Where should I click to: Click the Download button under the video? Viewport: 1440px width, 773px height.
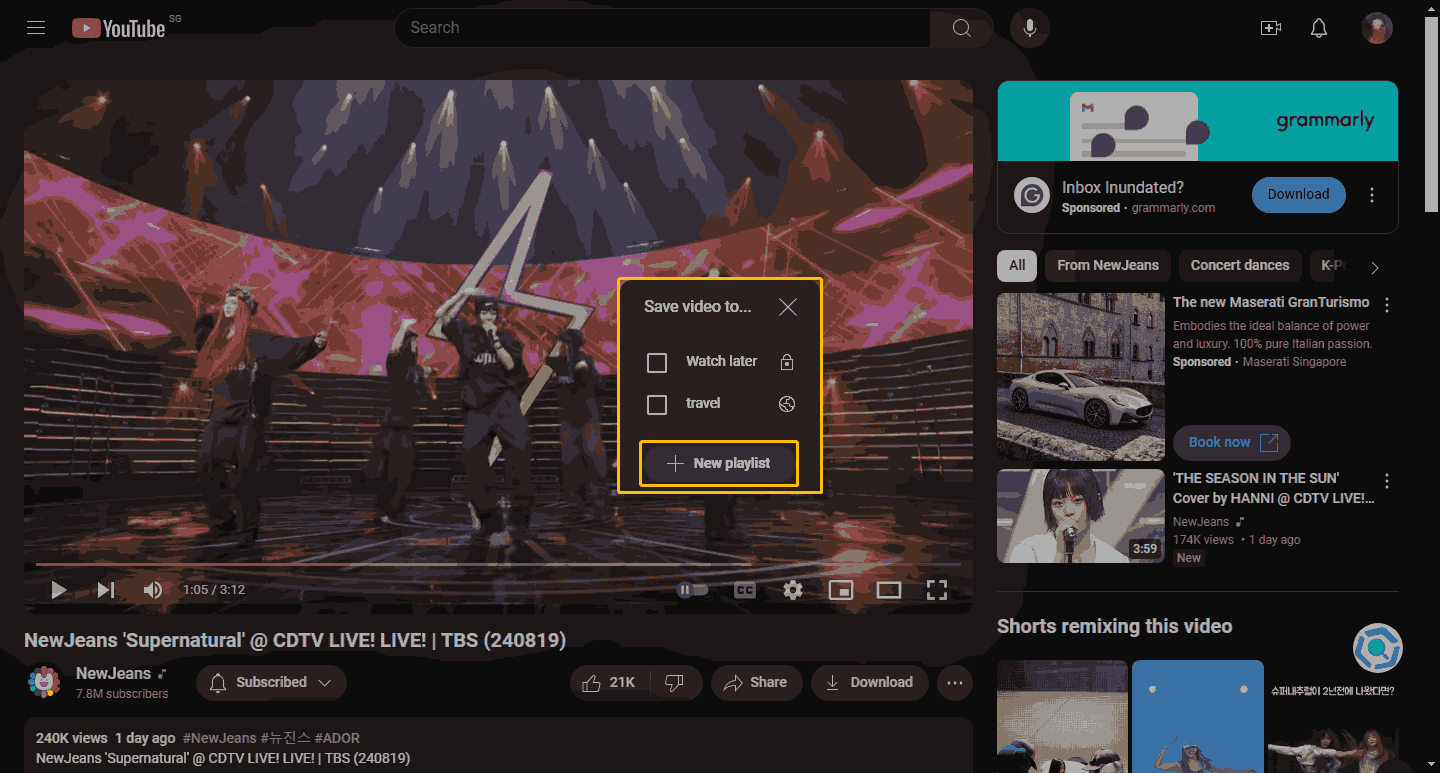(x=869, y=682)
